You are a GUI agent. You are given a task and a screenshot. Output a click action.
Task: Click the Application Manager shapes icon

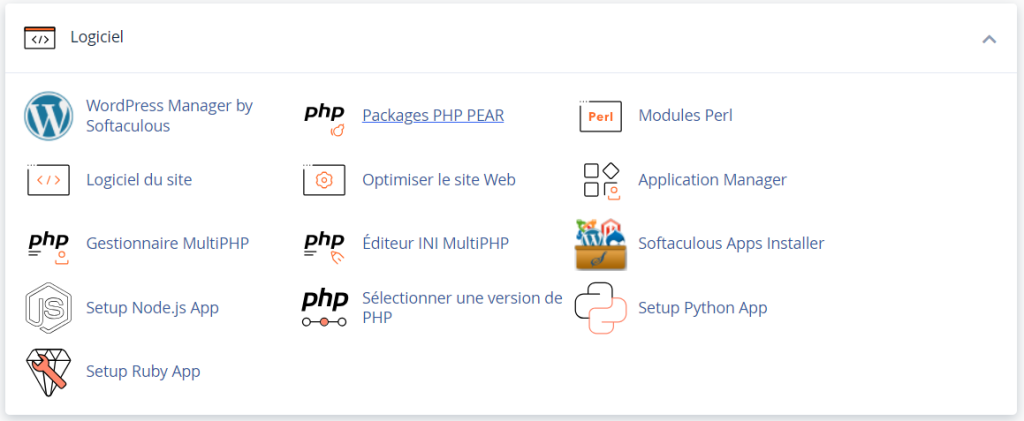600,180
